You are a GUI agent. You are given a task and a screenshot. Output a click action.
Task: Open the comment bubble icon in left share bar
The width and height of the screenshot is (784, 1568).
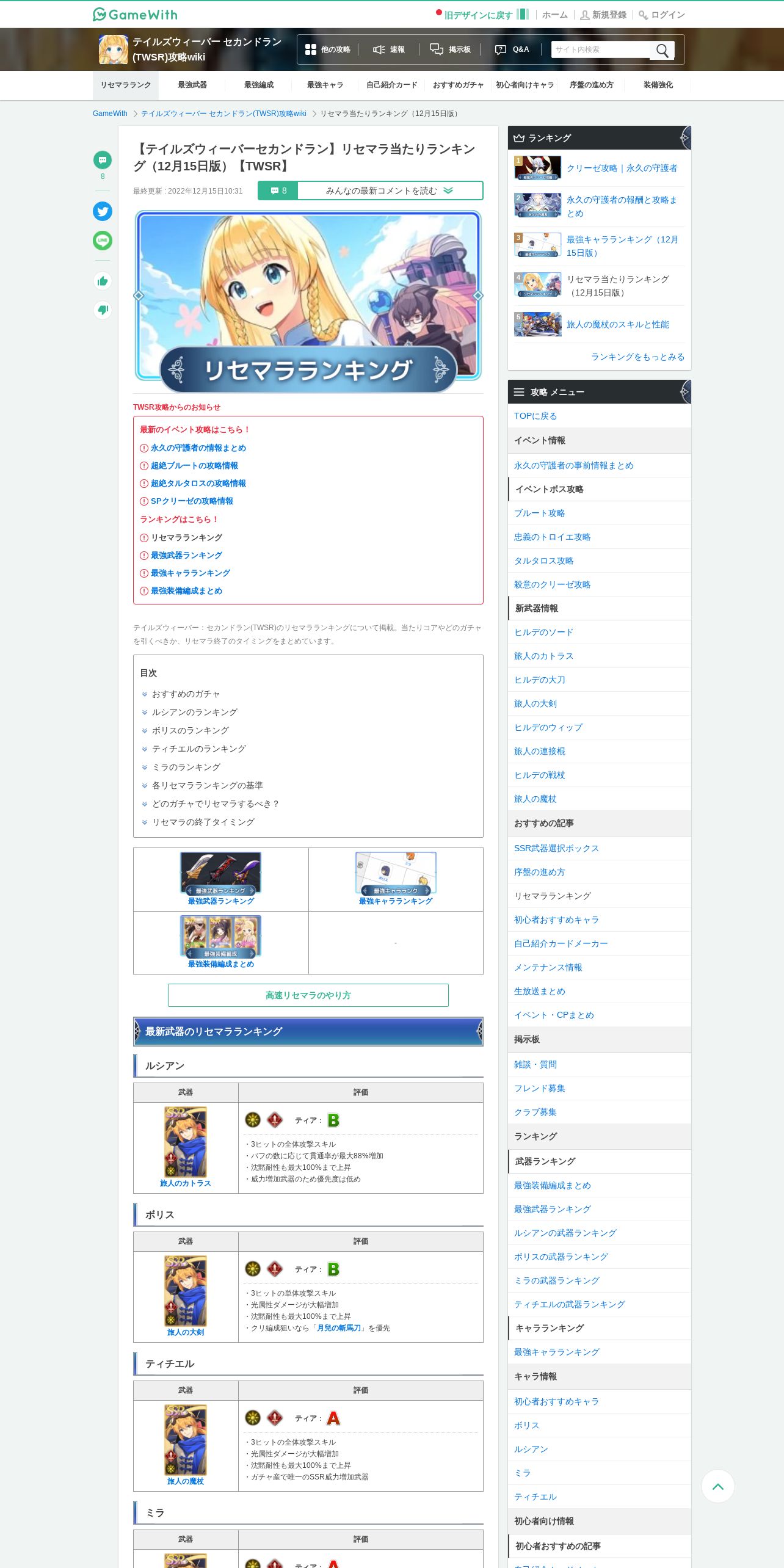[103, 160]
